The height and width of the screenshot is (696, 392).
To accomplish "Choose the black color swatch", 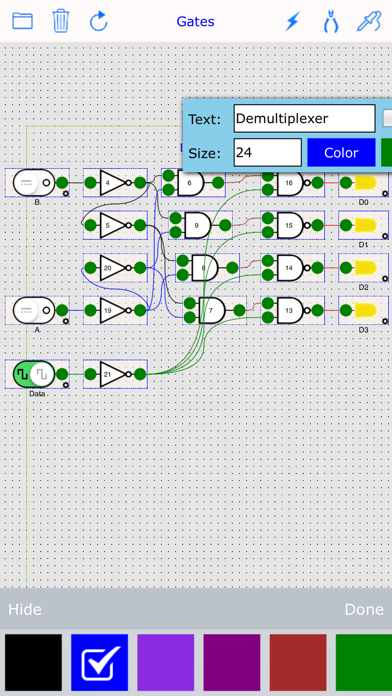I will tap(34, 662).
